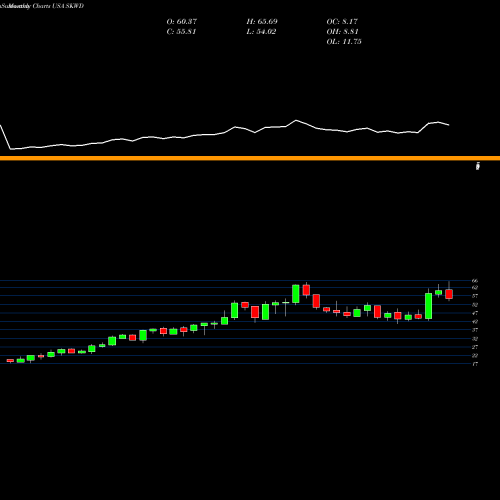Select the high price H: 65.69 label
This screenshot has width=500, height=500.
tap(262, 21)
